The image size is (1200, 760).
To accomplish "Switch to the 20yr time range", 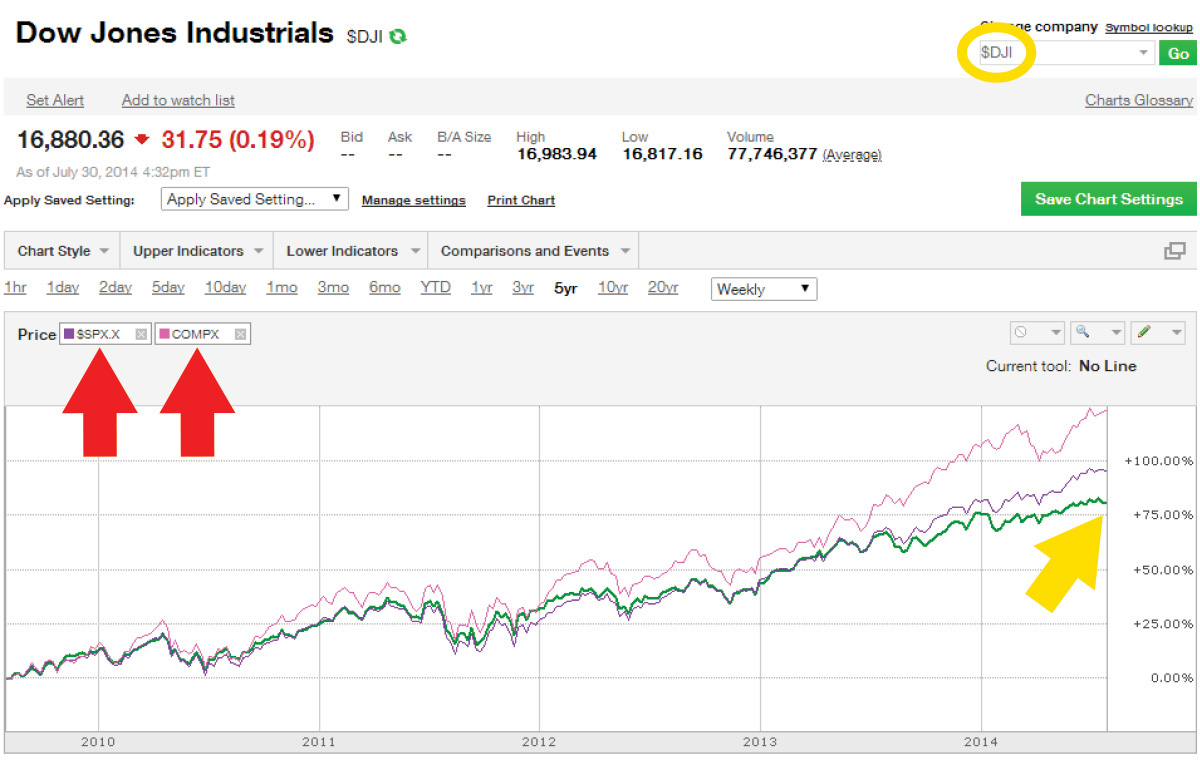I will (663, 288).
